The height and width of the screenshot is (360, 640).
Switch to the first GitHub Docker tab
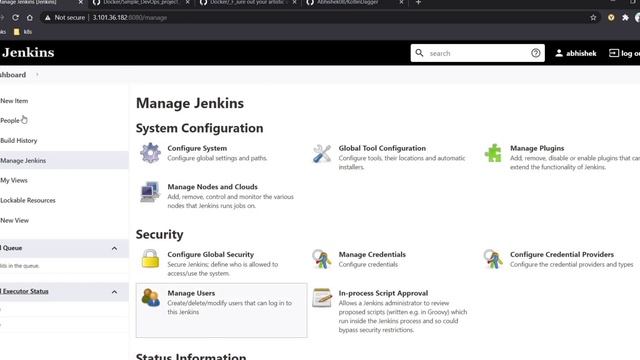pos(140,3)
